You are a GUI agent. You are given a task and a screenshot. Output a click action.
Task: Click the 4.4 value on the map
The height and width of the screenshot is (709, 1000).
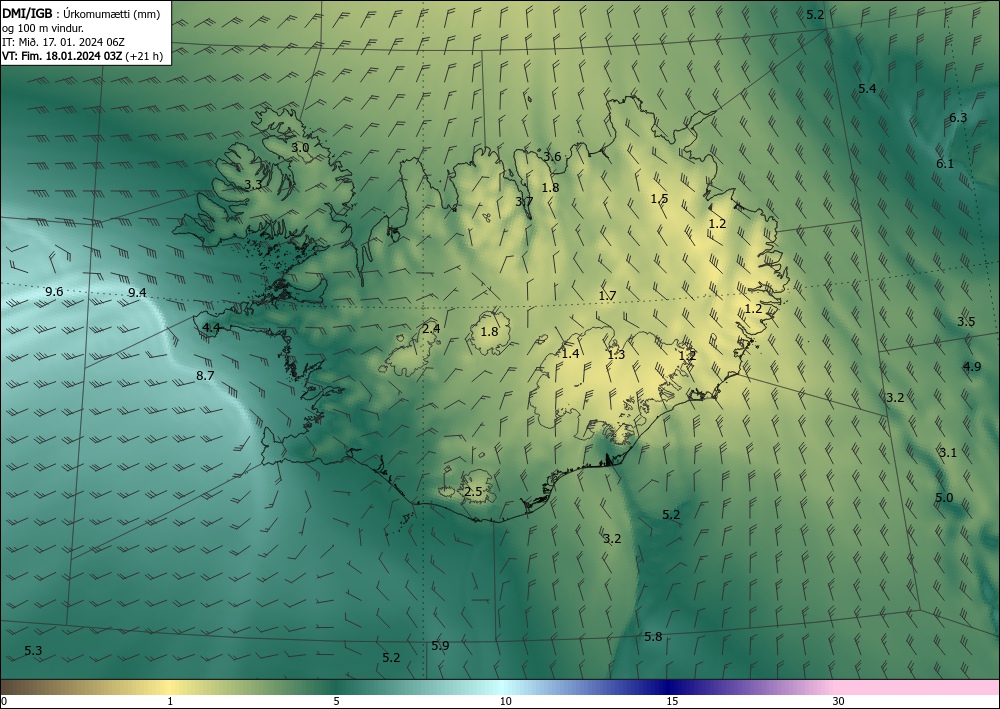point(211,328)
